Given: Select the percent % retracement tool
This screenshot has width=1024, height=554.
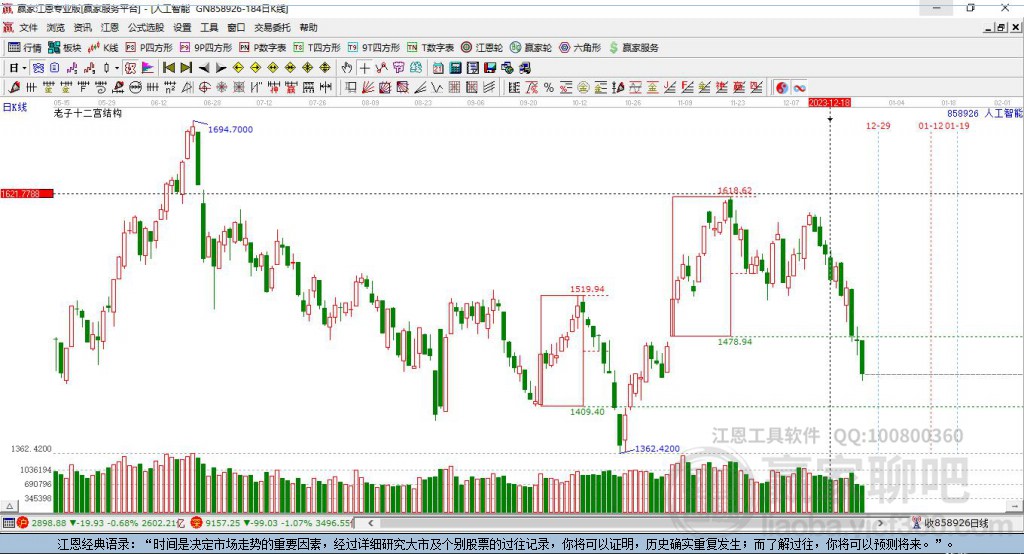Looking at the screenshot, I should 549,88.
